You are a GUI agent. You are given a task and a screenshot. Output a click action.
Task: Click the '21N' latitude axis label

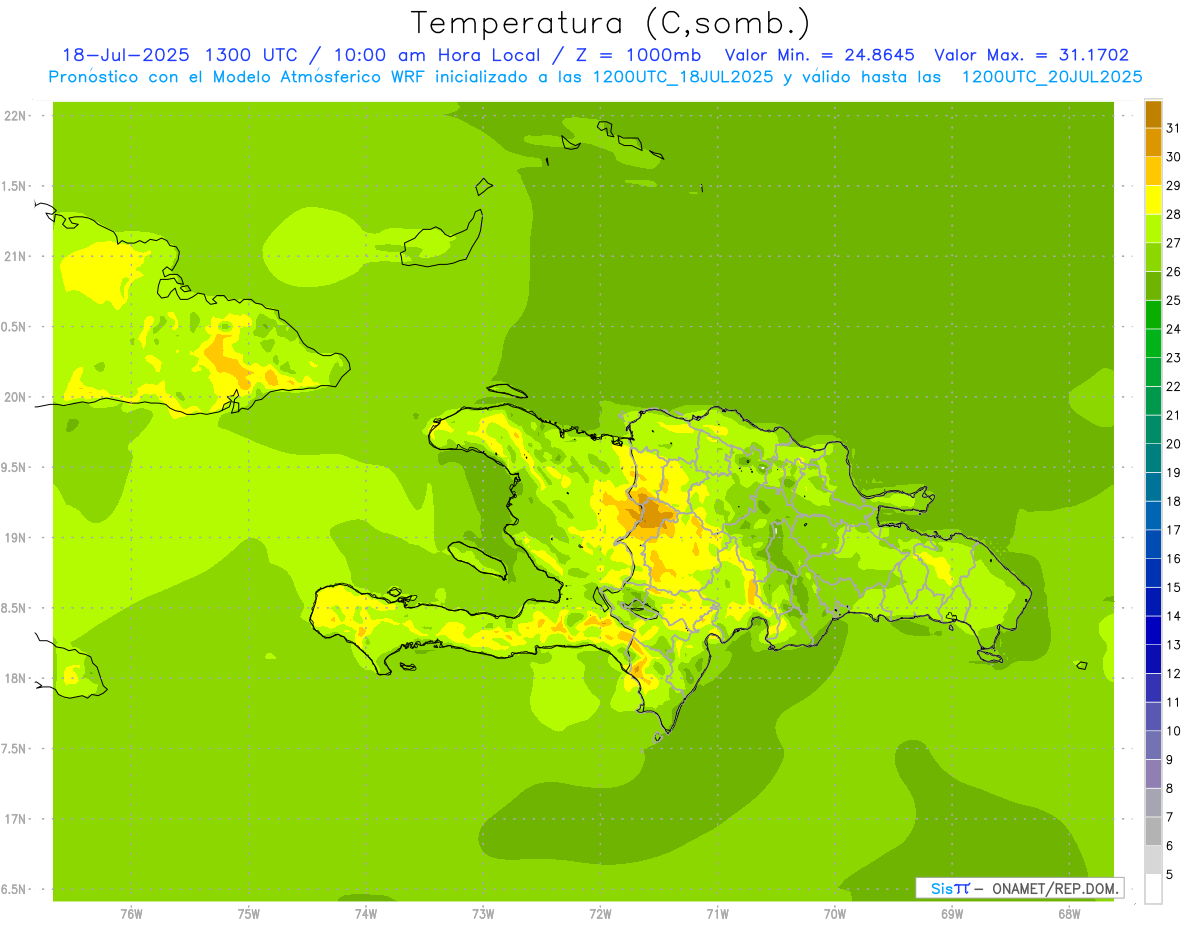[16, 256]
